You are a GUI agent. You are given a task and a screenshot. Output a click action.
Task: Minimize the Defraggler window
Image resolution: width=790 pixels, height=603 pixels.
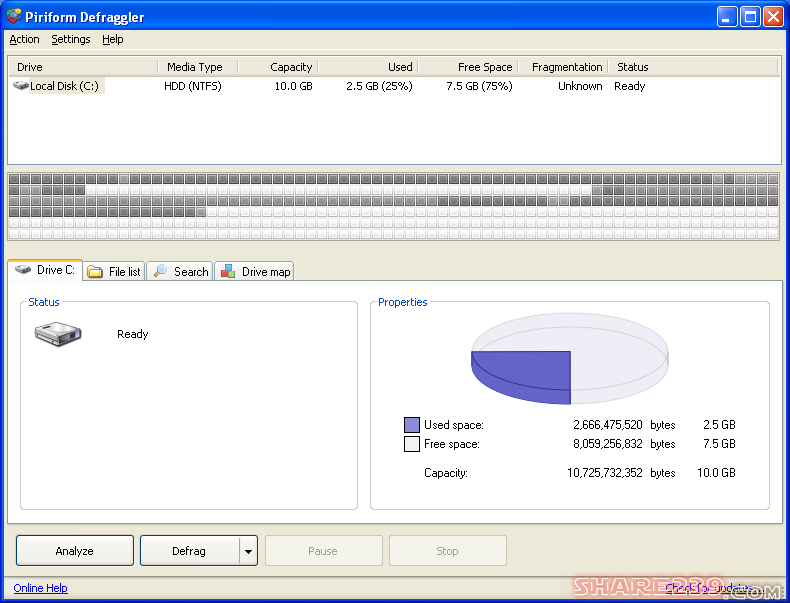727,17
